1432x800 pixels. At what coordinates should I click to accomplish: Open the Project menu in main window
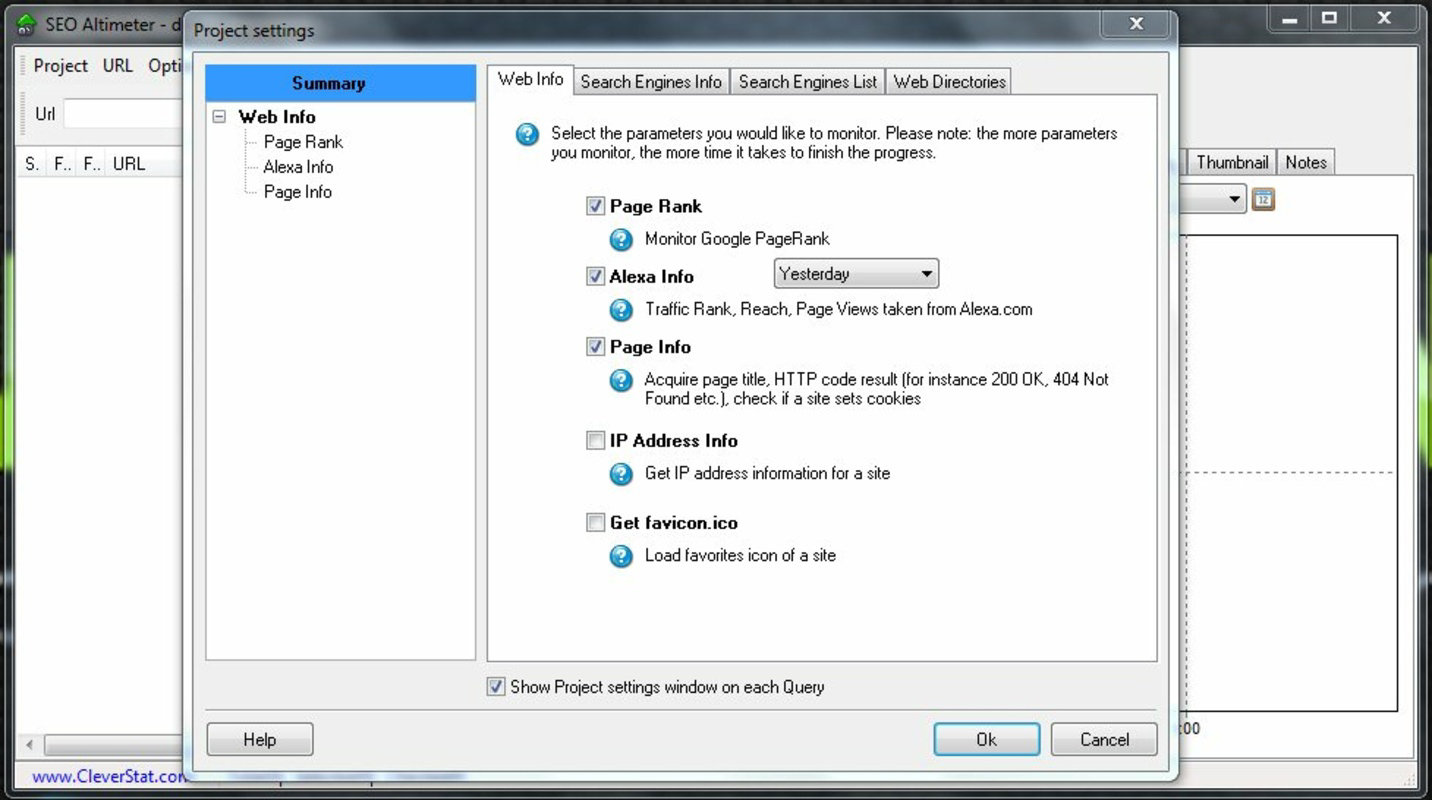click(x=60, y=66)
